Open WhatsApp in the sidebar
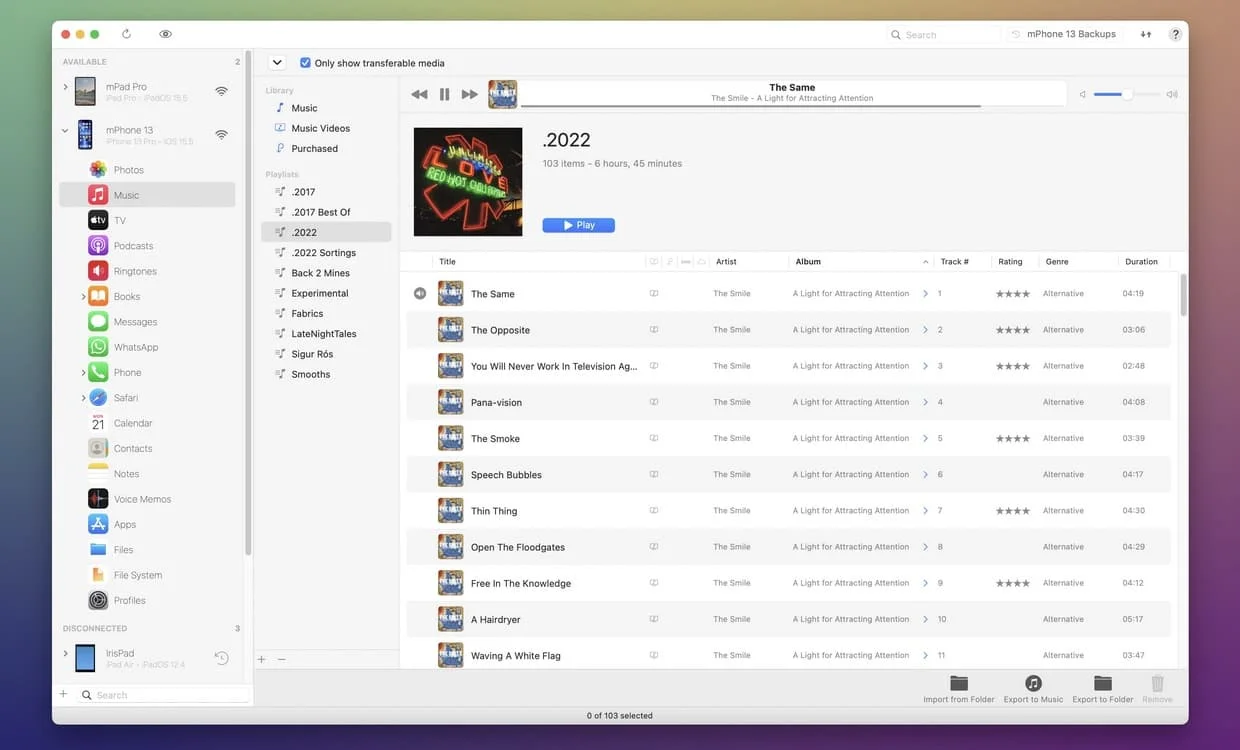The height and width of the screenshot is (750, 1240). 136,347
